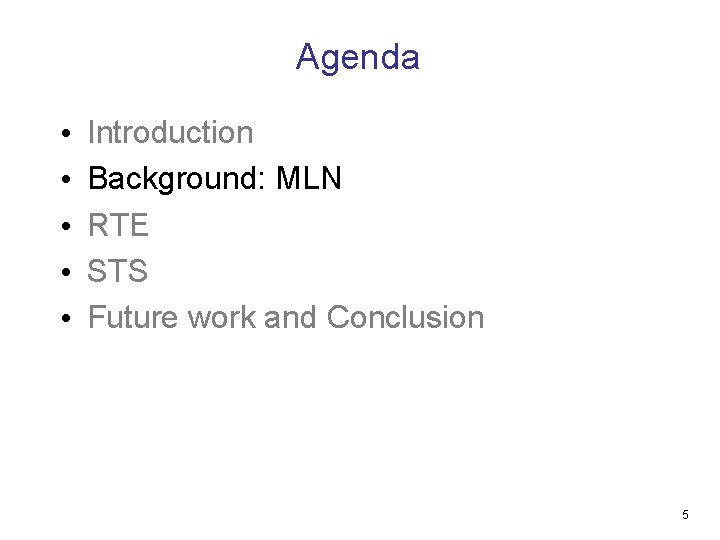The image size is (720, 540).
Task: Click the word work in last item
Action: coord(222,317)
